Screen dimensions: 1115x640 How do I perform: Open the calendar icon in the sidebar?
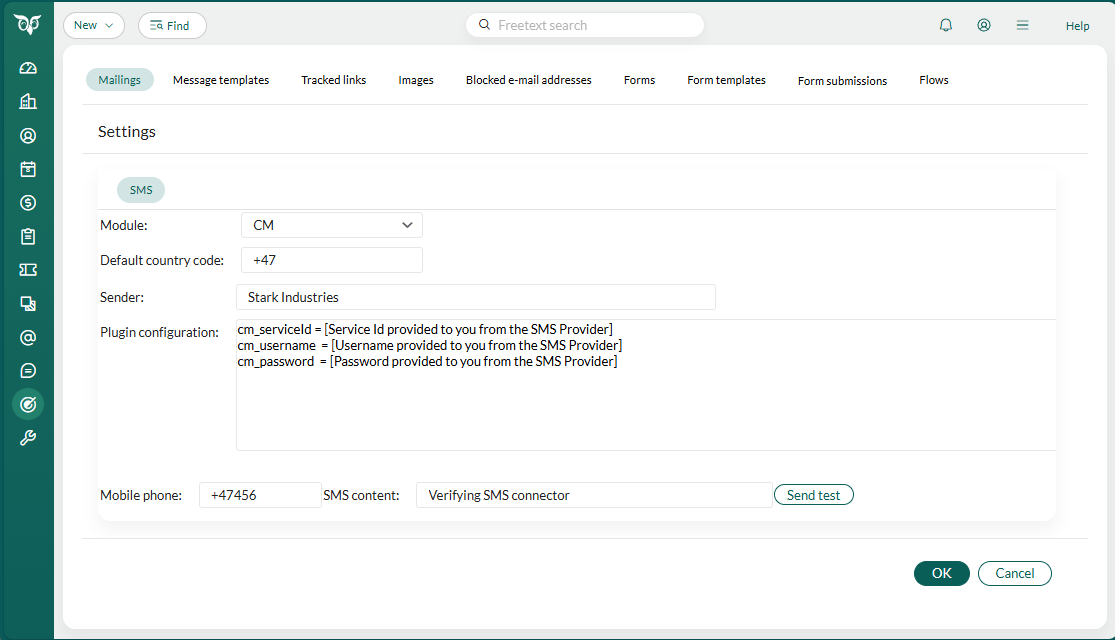click(x=27, y=169)
